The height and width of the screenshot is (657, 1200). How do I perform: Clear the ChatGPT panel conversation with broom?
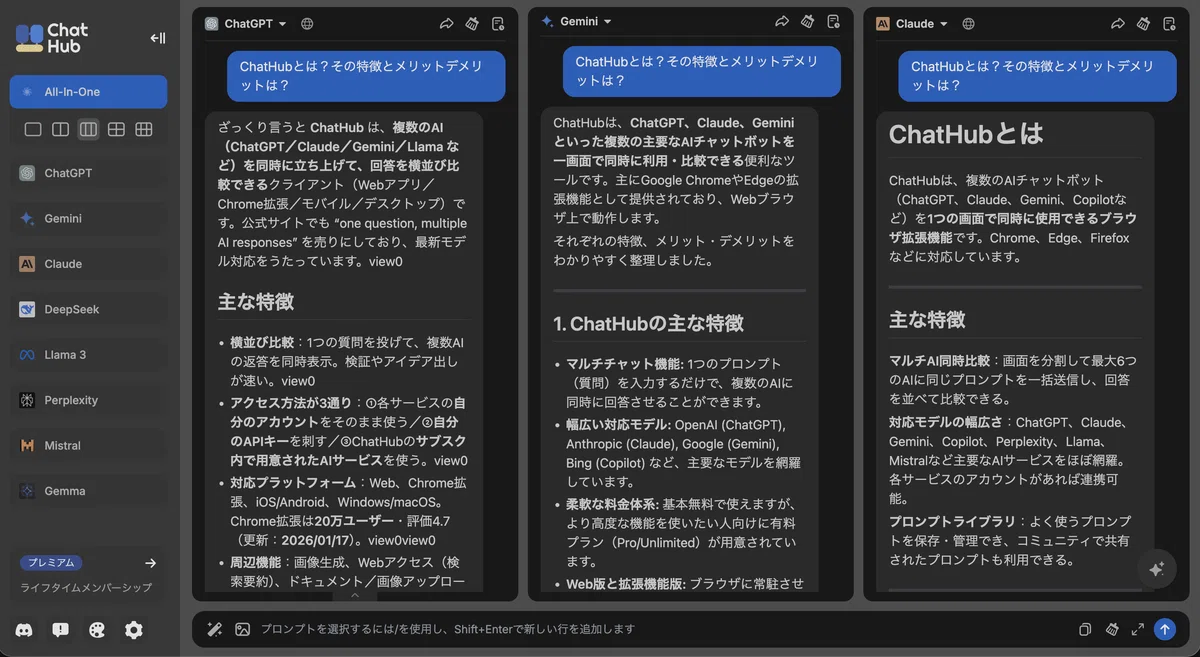click(472, 23)
